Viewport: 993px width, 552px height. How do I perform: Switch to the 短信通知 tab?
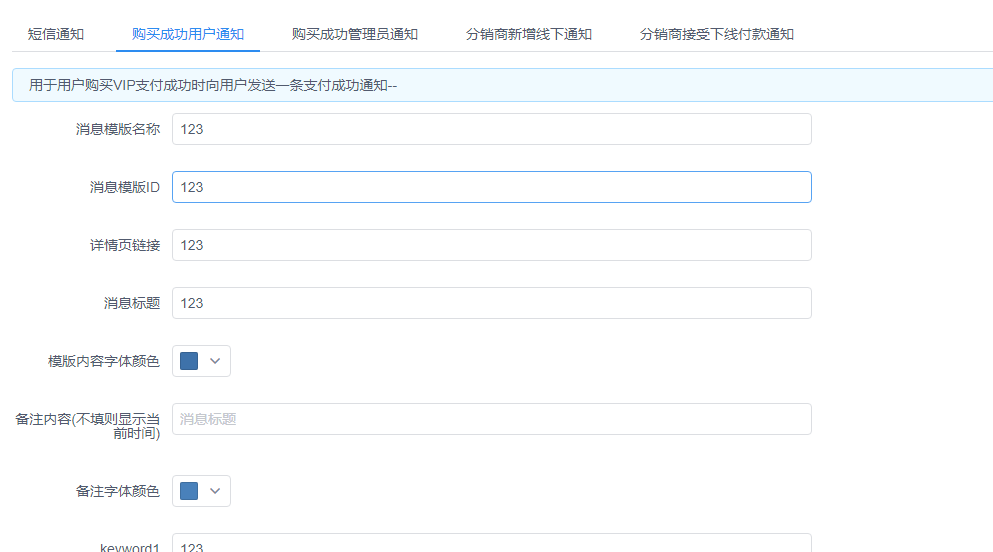[x=56, y=34]
